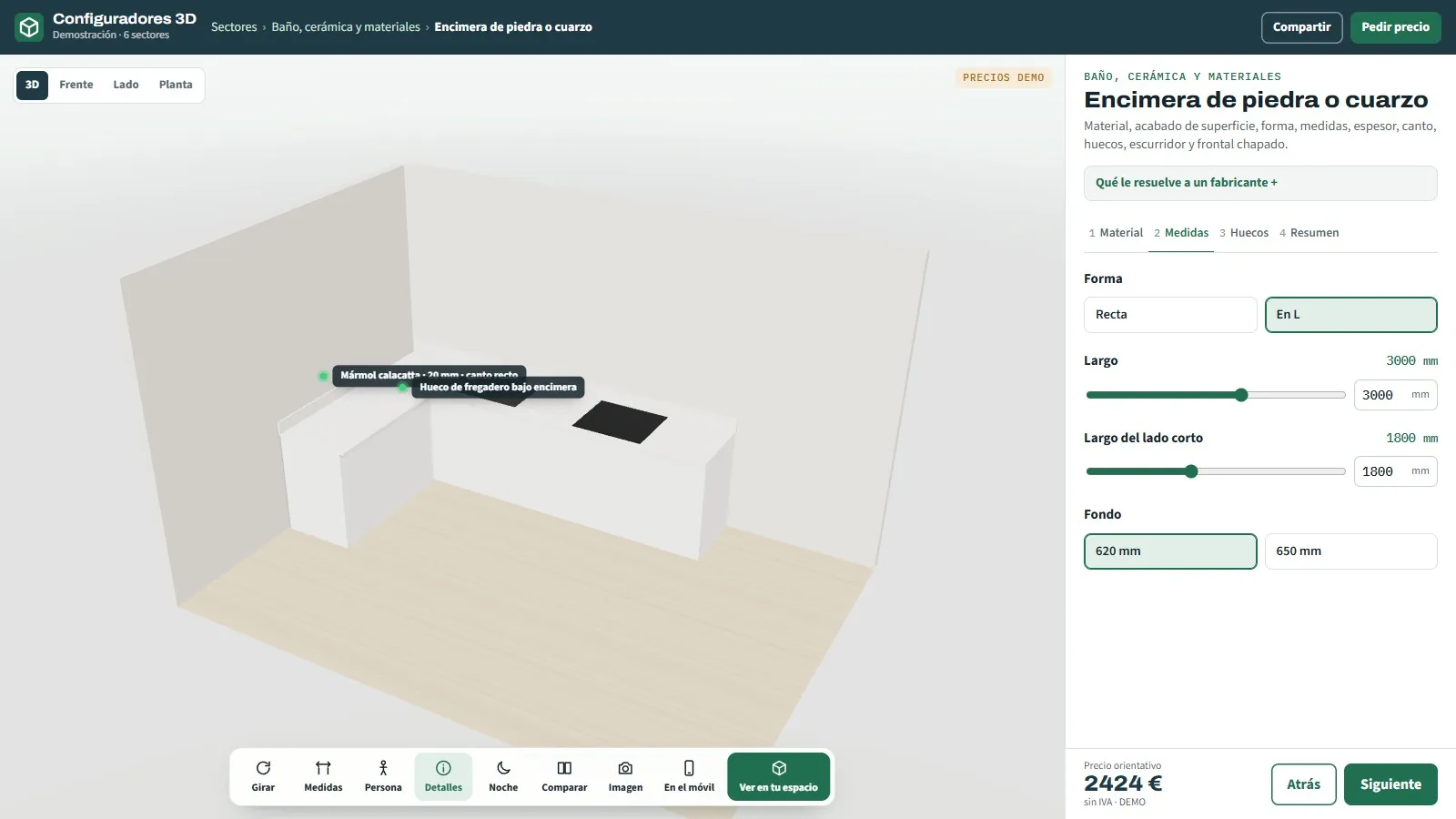This screenshot has height=819, width=1456.
Task: Click the Sectores breadcrumb link
Action: click(x=234, y=27)
